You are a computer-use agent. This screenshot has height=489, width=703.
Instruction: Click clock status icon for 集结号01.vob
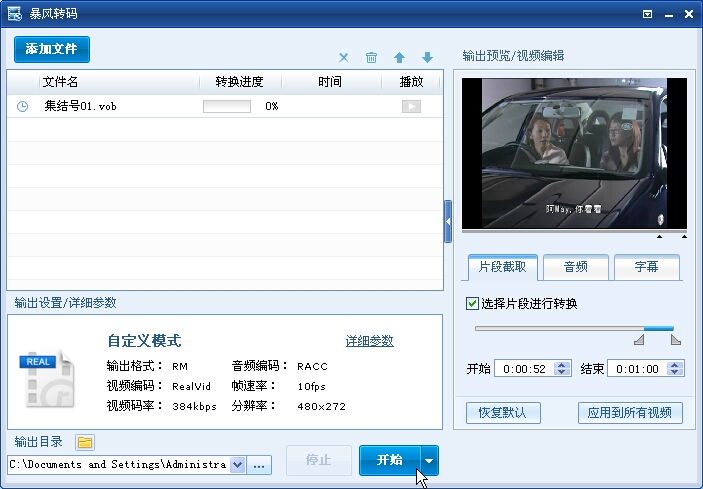pos(22,107)
